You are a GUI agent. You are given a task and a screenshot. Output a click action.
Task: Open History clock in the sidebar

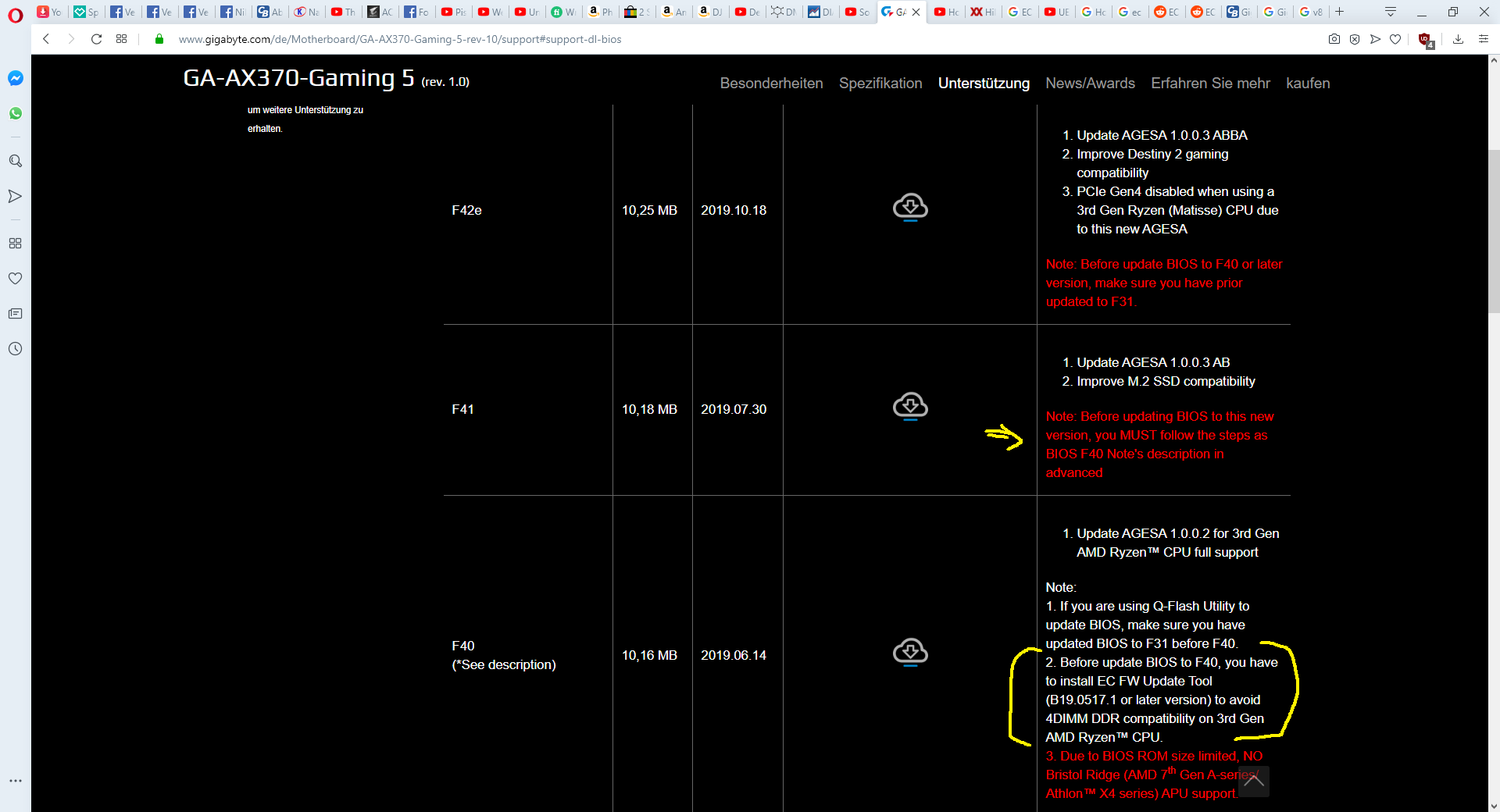click(x=15, y=348)
